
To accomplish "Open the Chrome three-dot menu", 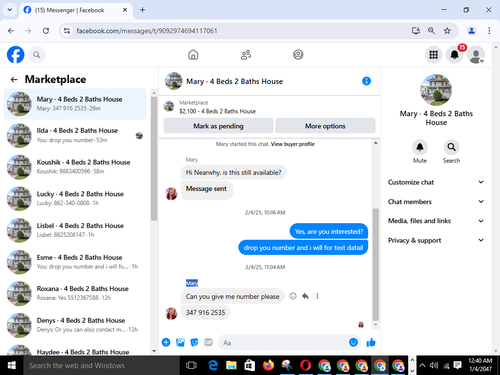I will (489, 31).
